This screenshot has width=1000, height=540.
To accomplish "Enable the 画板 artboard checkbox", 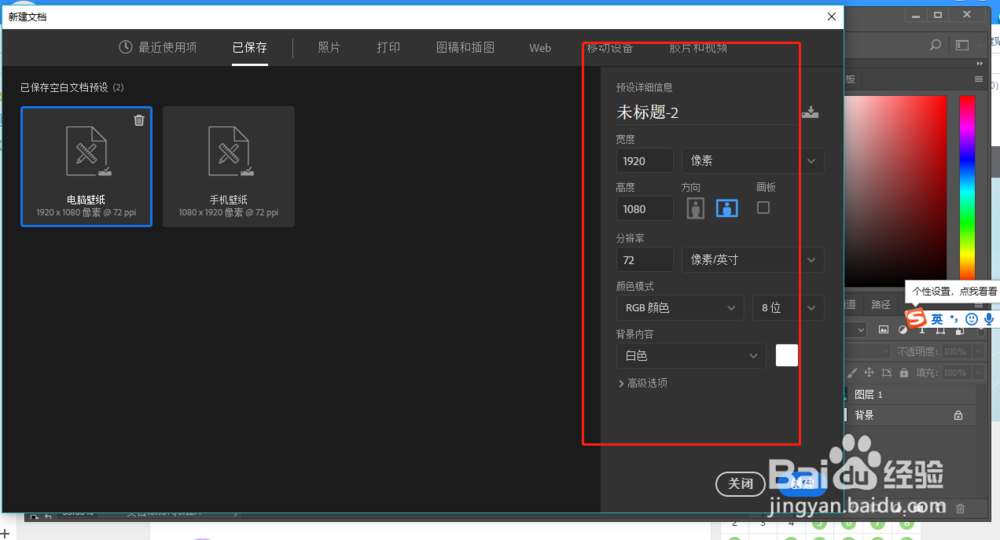I will [x=763, y=208].
